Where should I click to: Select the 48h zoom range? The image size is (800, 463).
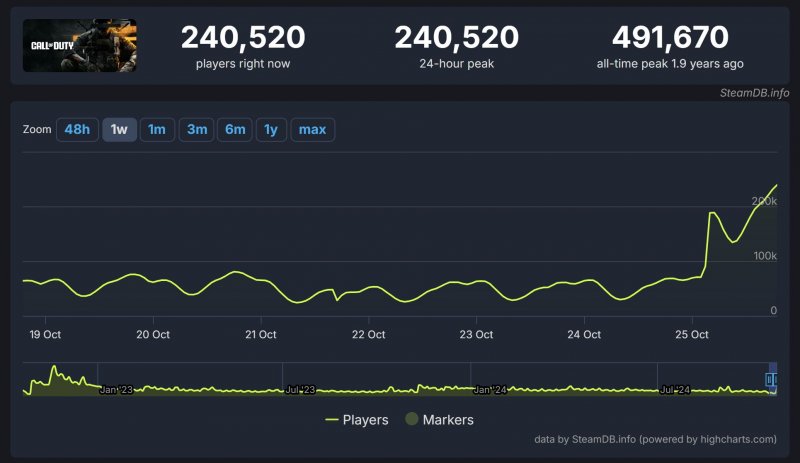[77, 130]
